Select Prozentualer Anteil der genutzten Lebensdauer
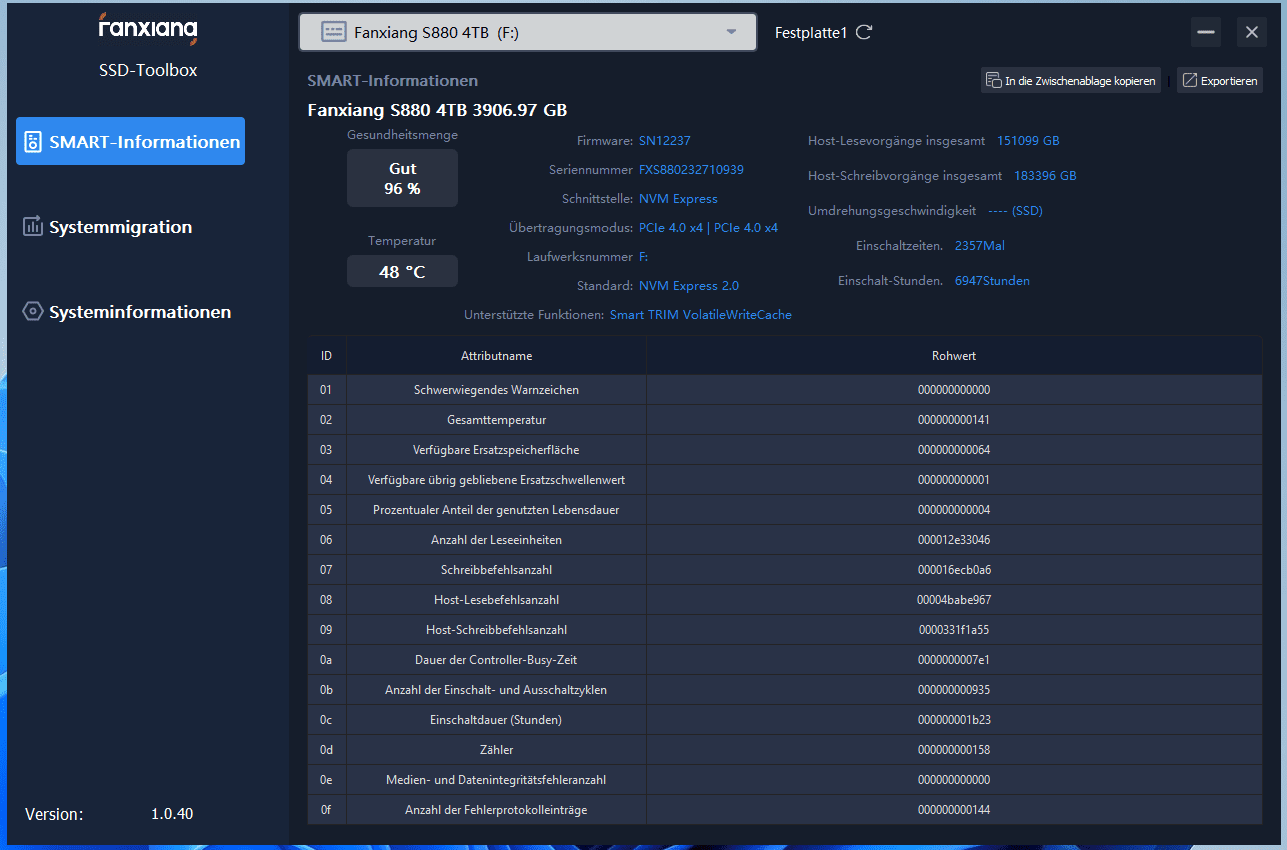 click(785, 510)
